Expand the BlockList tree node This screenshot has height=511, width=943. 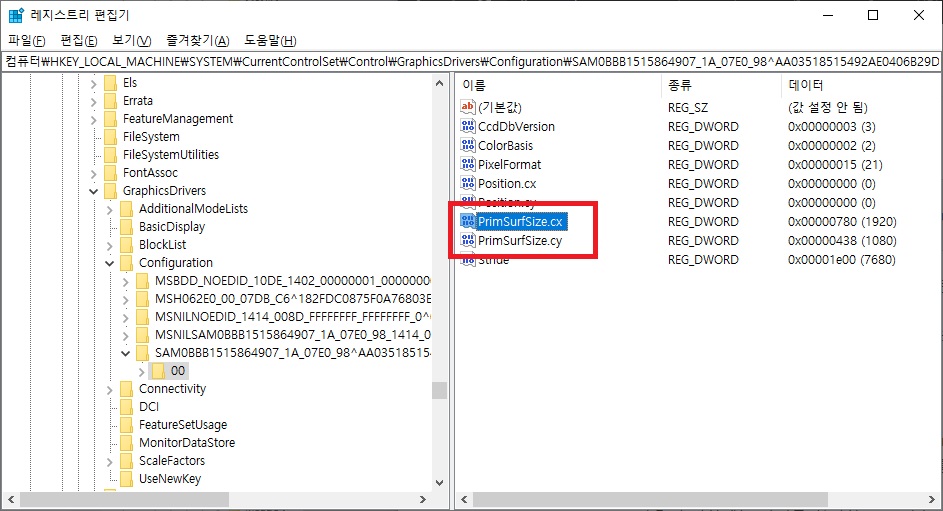coord(109,245)
